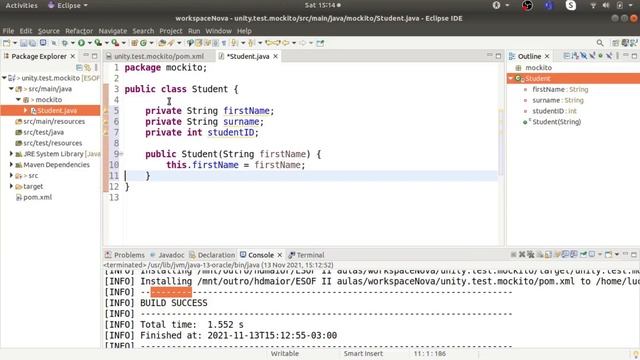640x360 pixels.
Task: Toggle Hide Non-Public Members green dot in Outline
Action: 600,56
